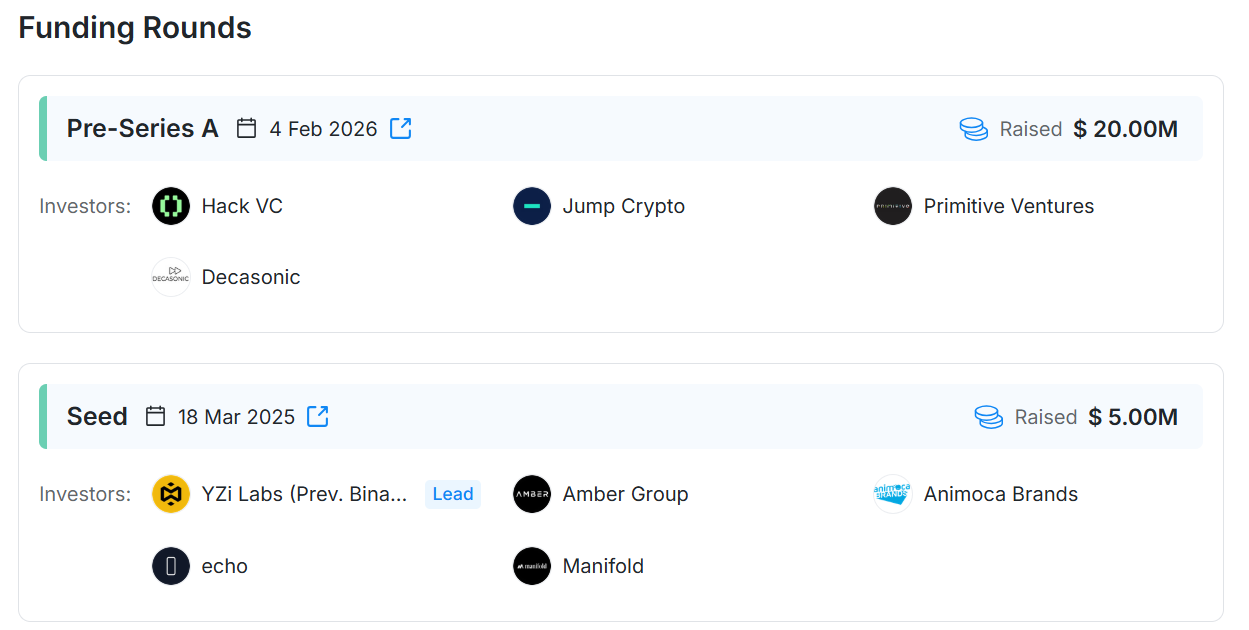Click the calendar icon beside 18 Mar 2025
Image resolution: width=1249 pixels, height=630 pixels.
(156, 416)
